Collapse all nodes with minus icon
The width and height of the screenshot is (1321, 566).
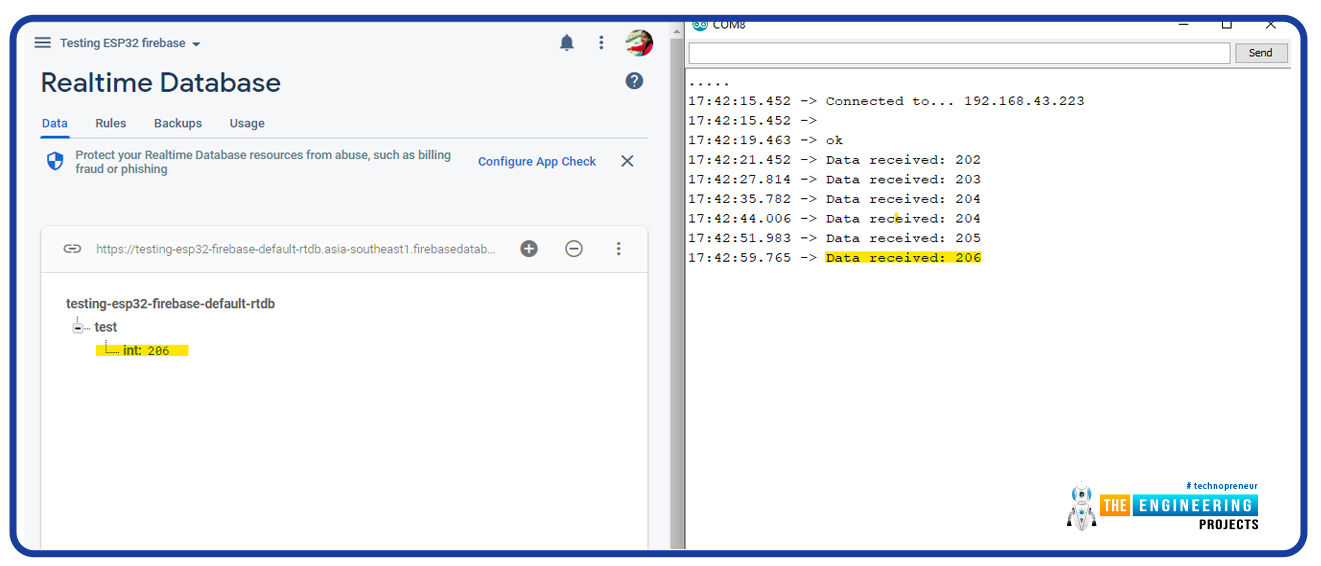(574, 249)
